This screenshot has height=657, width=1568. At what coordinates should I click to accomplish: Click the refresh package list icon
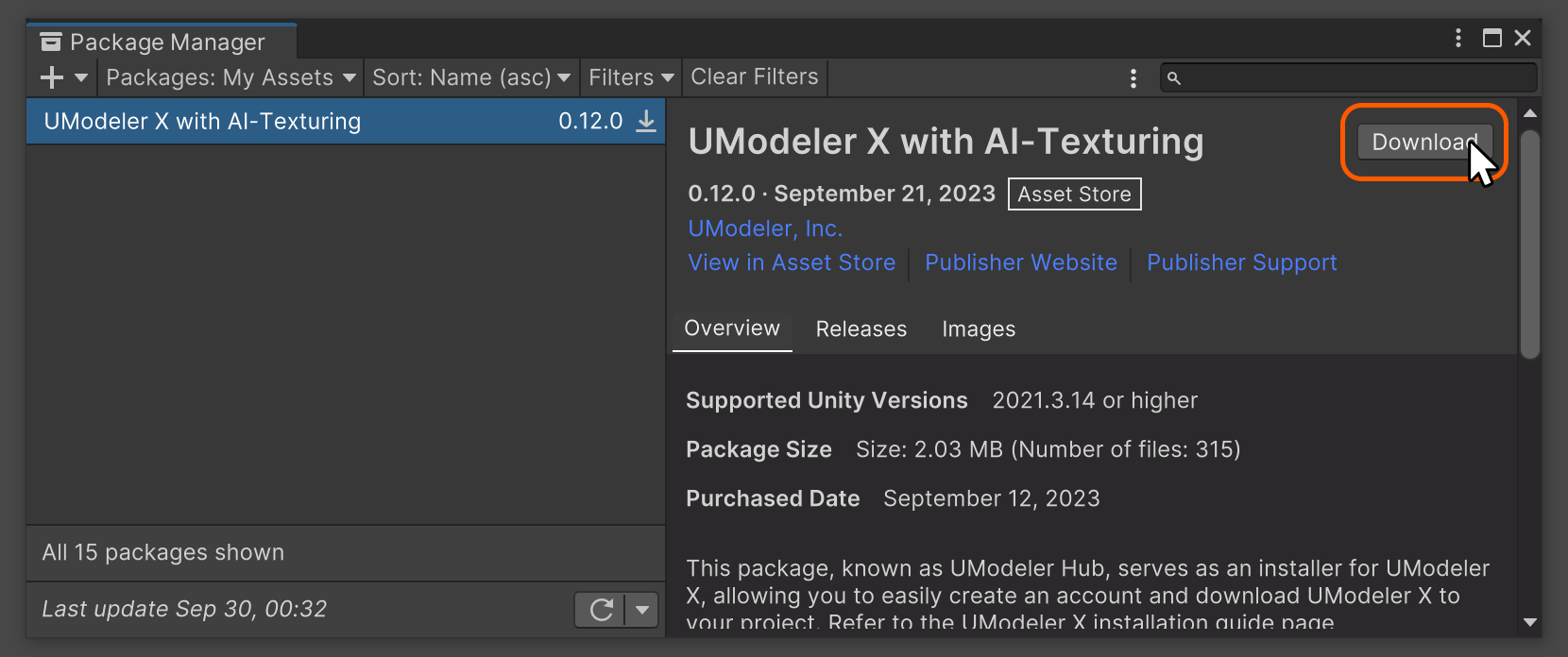(x=601, y=610)
